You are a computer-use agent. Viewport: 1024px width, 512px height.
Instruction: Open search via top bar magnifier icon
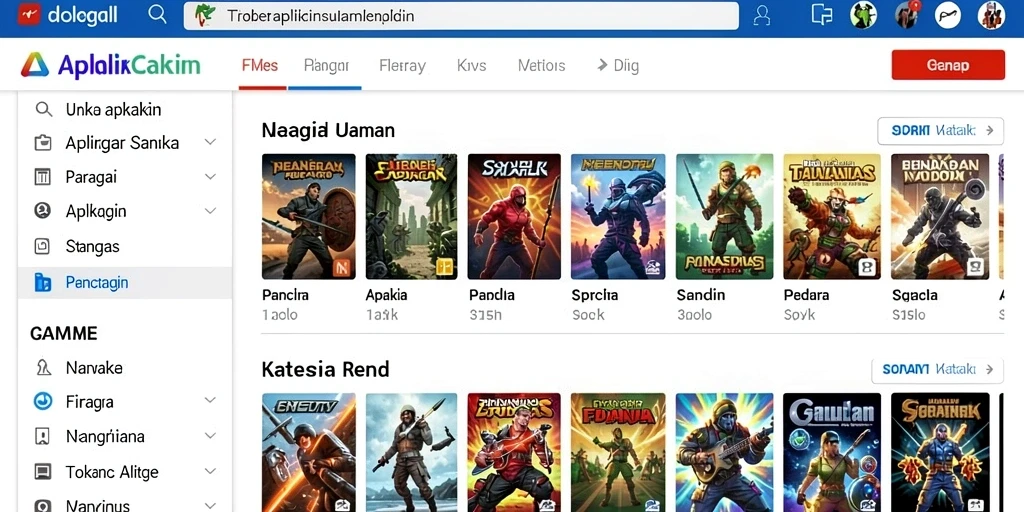pos(157,14)
